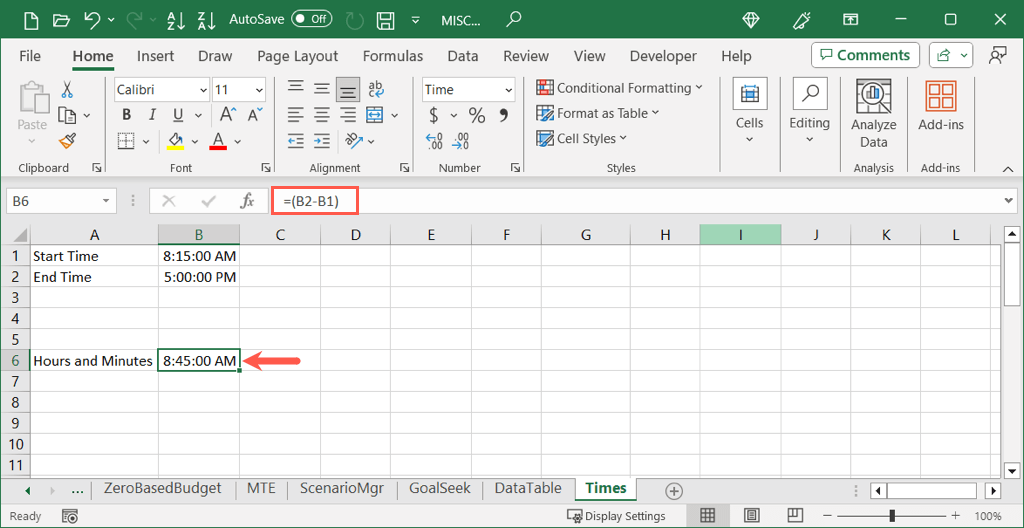Add a new sheet with plus icon
This screenshot has height=528, width=1024.
click(x=673, y=490)
